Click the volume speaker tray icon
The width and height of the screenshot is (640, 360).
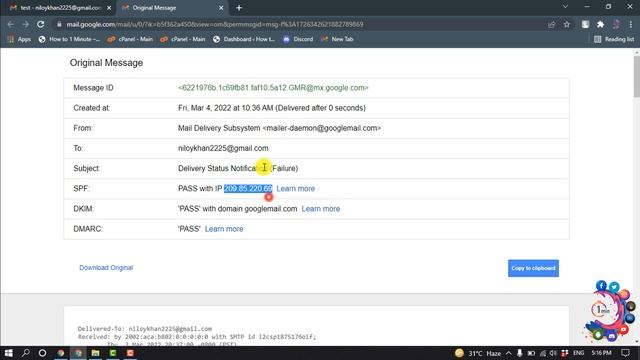553,353
